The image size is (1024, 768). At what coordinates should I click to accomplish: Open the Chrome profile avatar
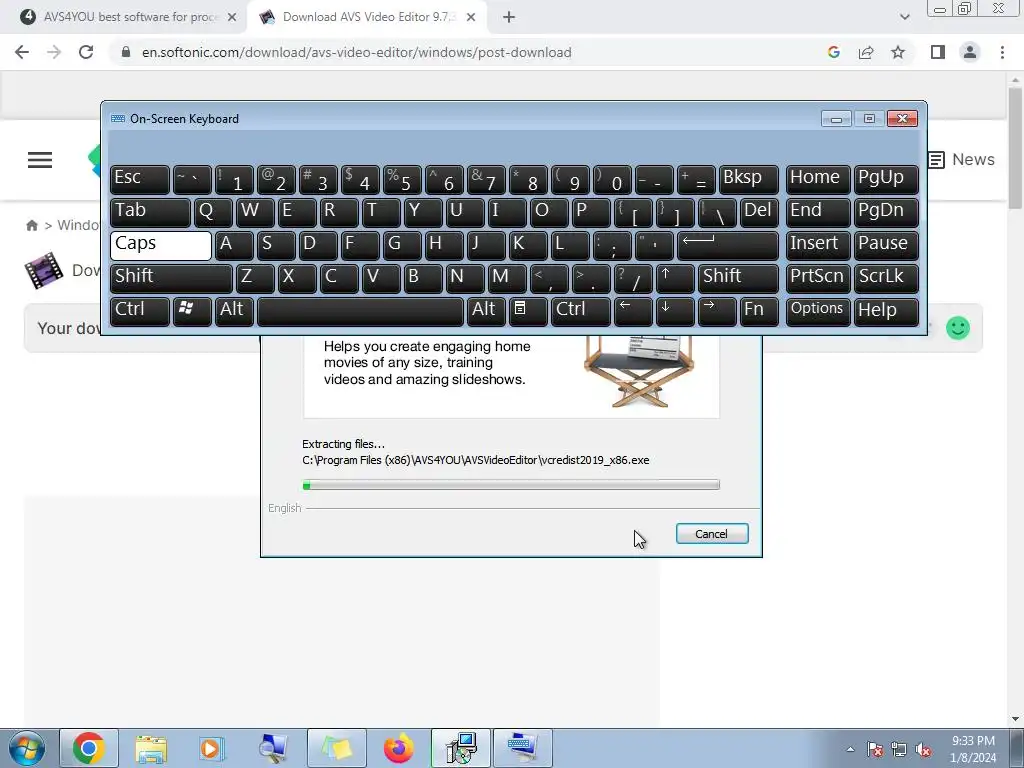[x=970, y=52]
